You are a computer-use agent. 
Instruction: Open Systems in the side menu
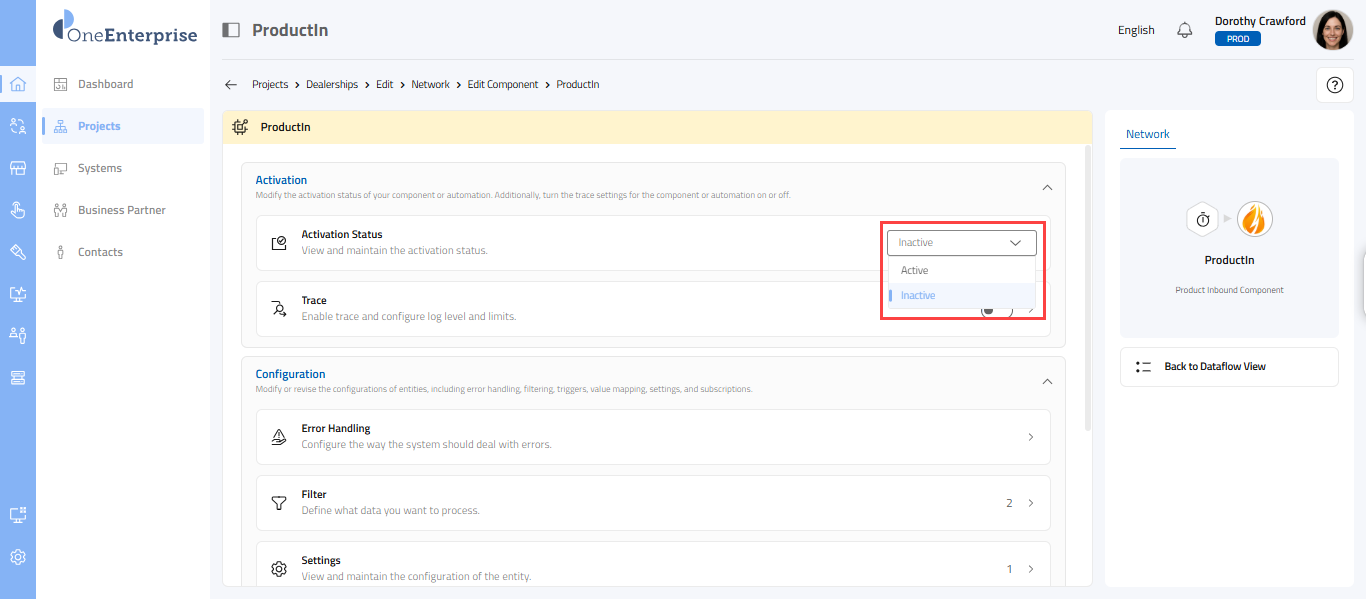coord(100,168)
